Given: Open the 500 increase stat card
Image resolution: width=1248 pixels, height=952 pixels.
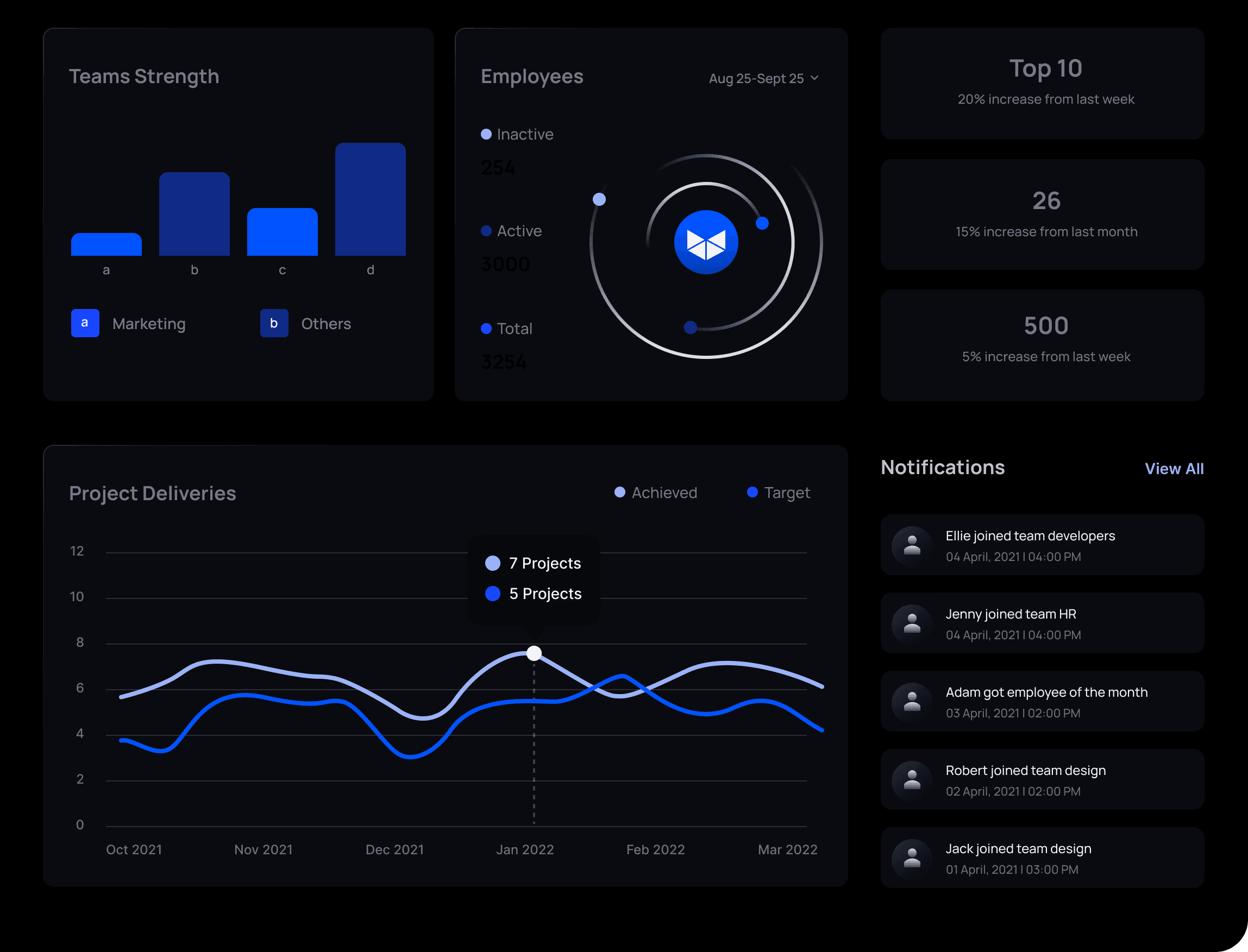Looking at the screenshot, I should [1042, 345].
